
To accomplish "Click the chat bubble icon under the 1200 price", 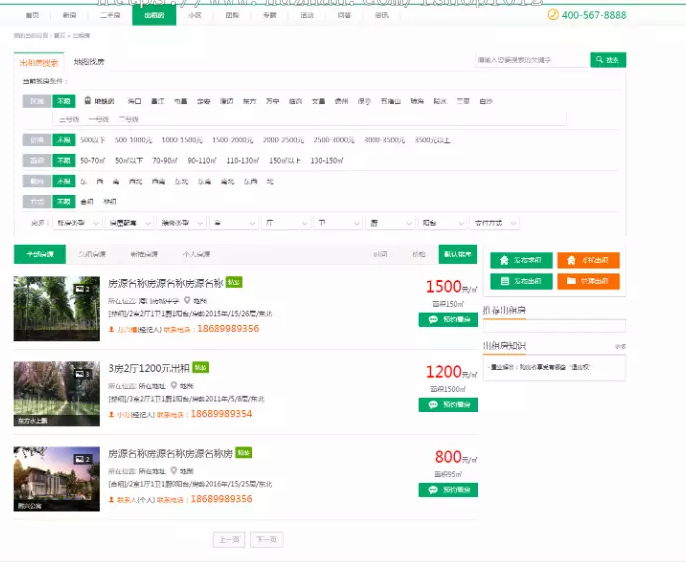I will tap(433, 405).
